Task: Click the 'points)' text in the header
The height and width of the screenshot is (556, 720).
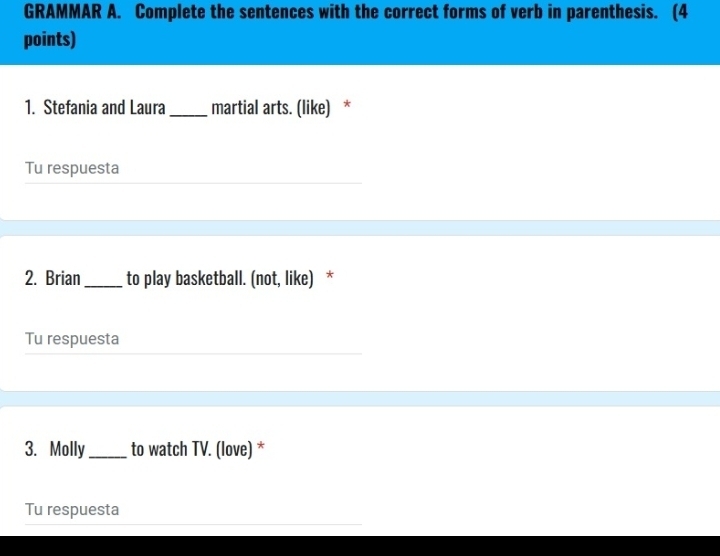Action: coord(49,41)
